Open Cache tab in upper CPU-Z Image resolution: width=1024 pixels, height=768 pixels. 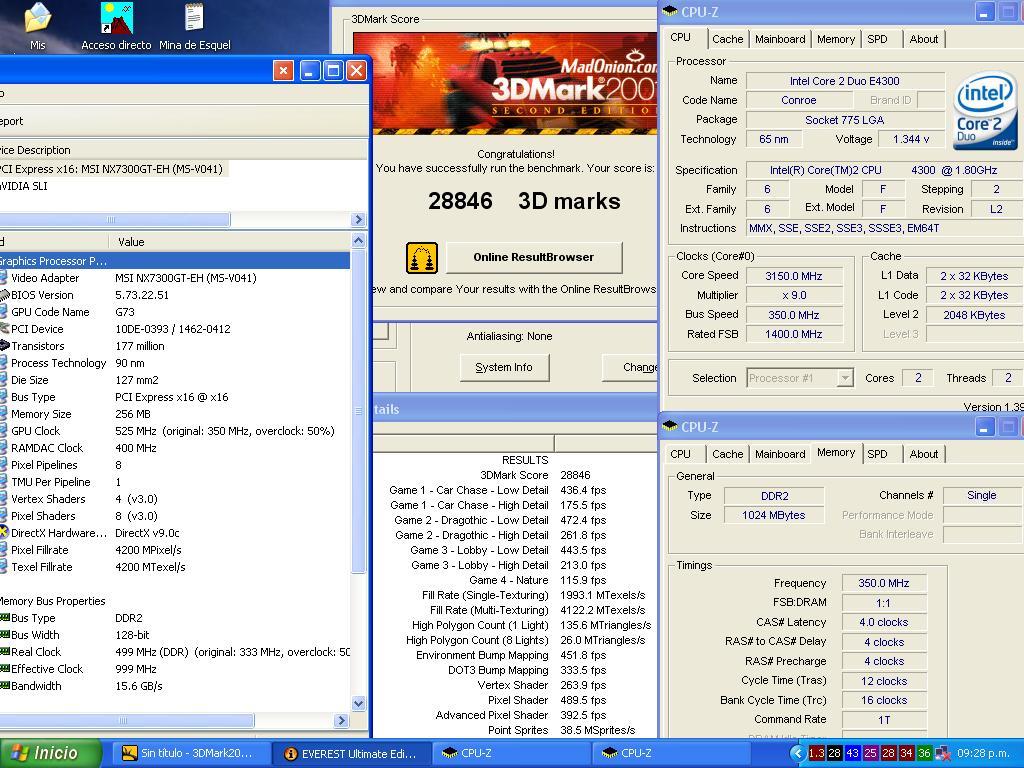click(728, 39)
